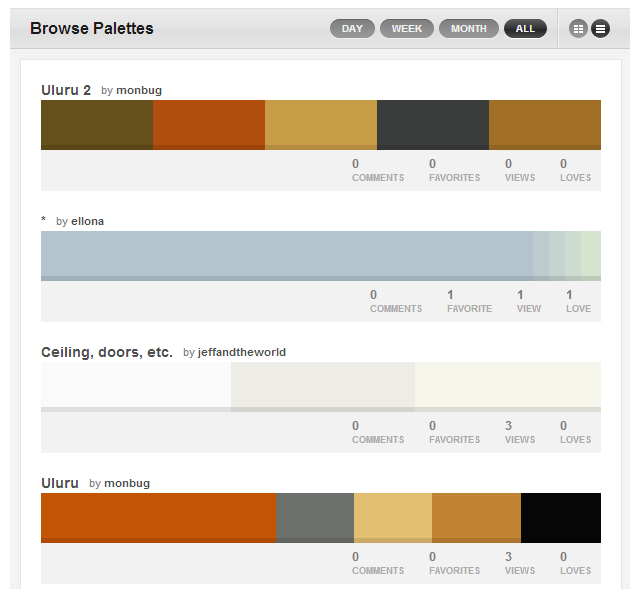Filter palettes by Day
This screenshot has width=643, height=589.
coord(352,29)
